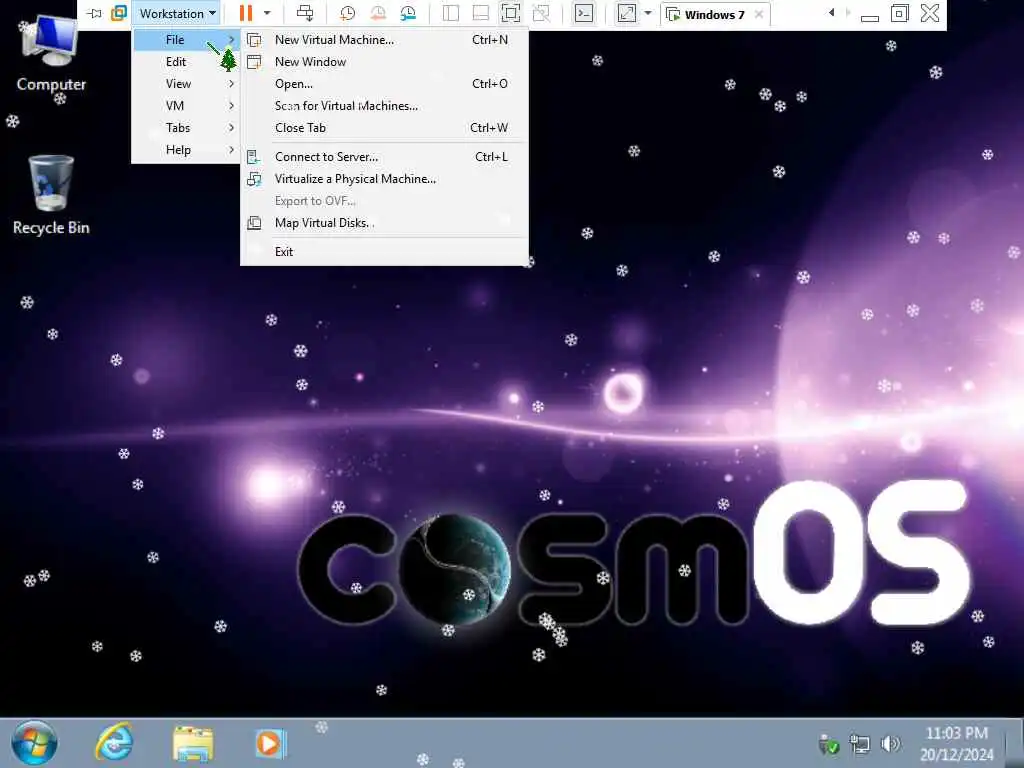
Task: Choose Virtualize a Physical Machine...
Action: [x=384, y=179]
